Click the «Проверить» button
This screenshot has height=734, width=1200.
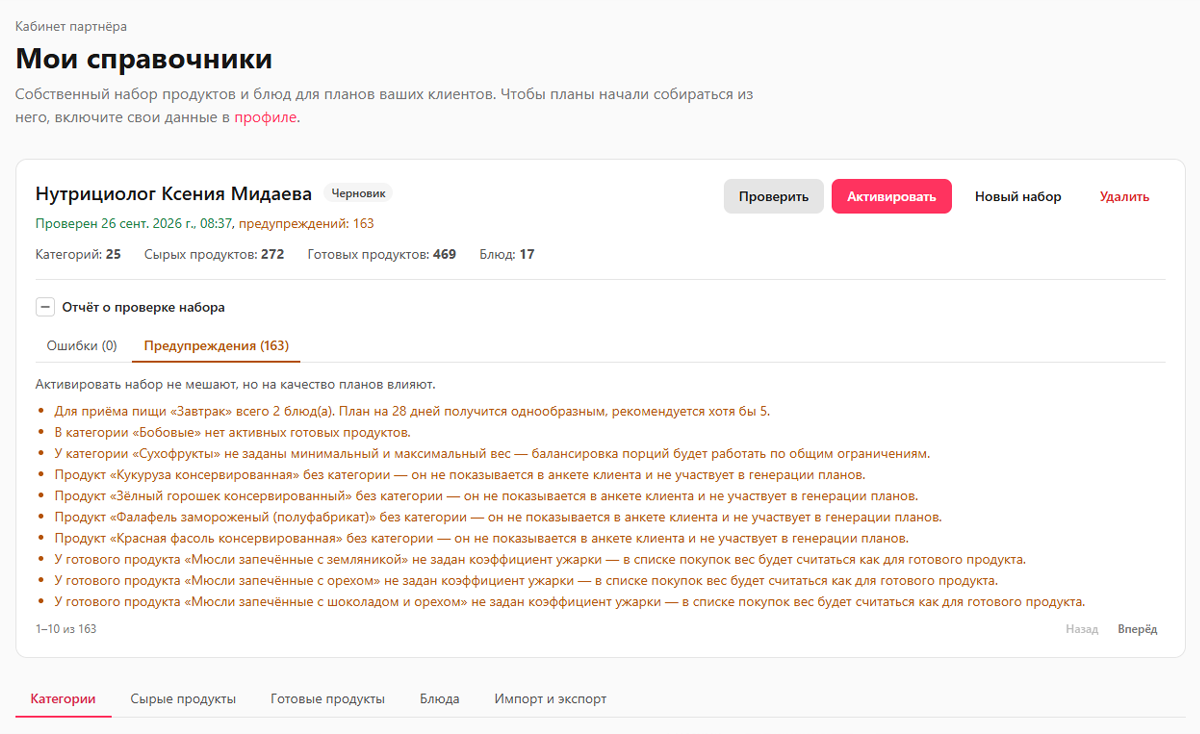[774, 197]
